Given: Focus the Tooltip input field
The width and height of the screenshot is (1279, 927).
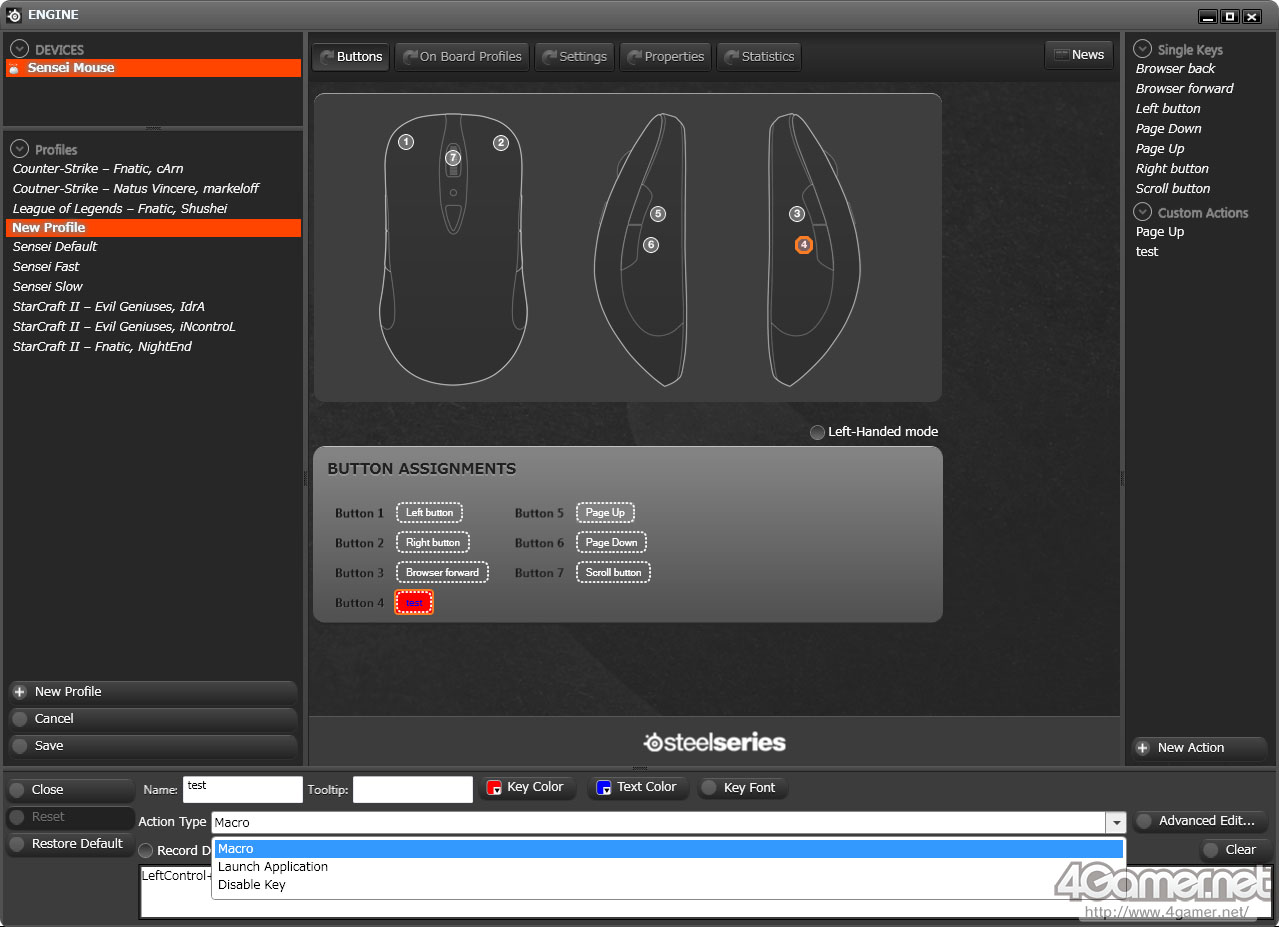Looking at the screenshot, I should 413,789.
